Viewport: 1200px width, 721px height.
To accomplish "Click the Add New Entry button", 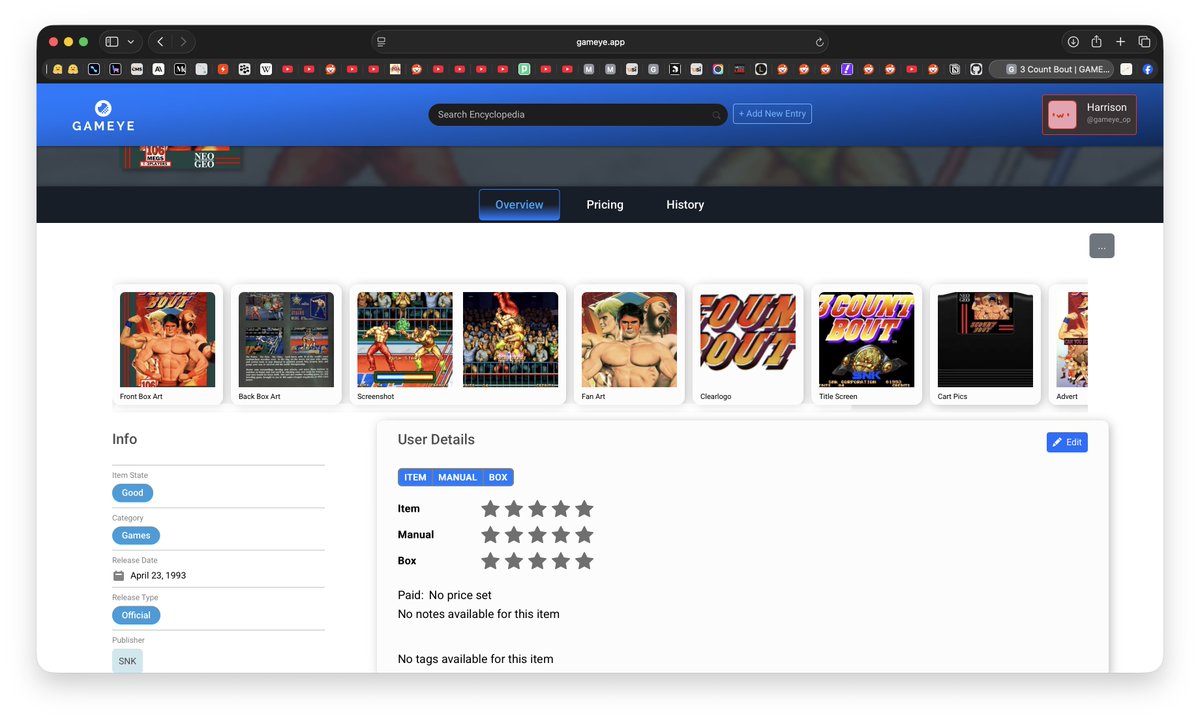I will 772,114.
